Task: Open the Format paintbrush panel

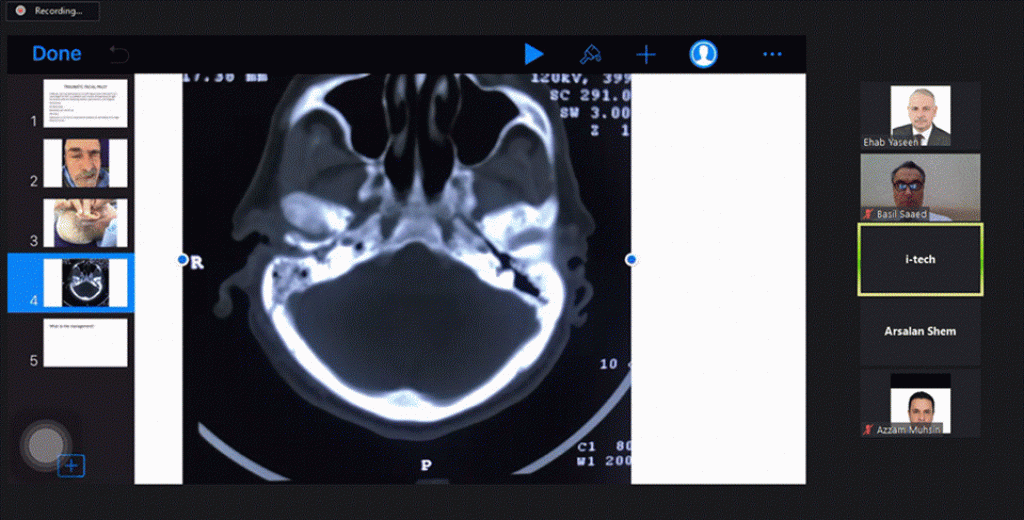Action: point(590,54)
